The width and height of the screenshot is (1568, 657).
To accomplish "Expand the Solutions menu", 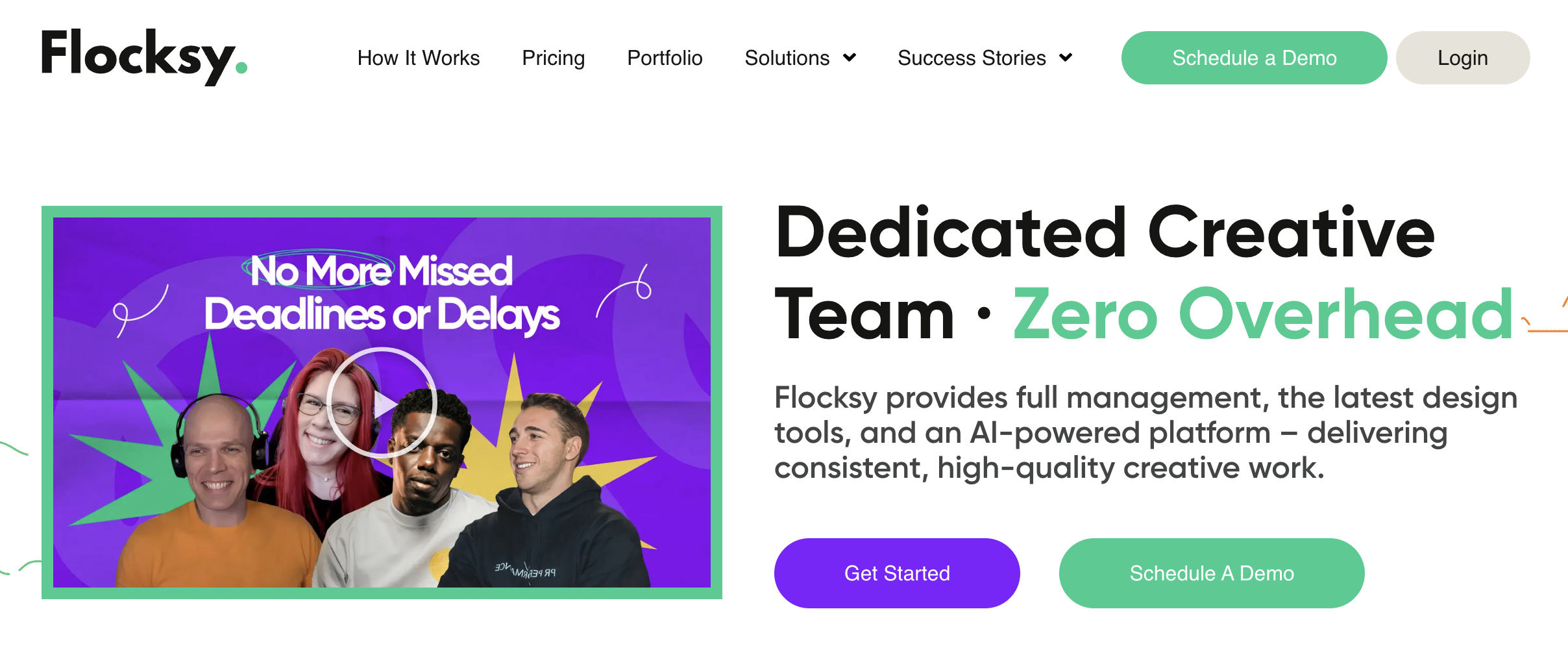I will pos(787,58).
